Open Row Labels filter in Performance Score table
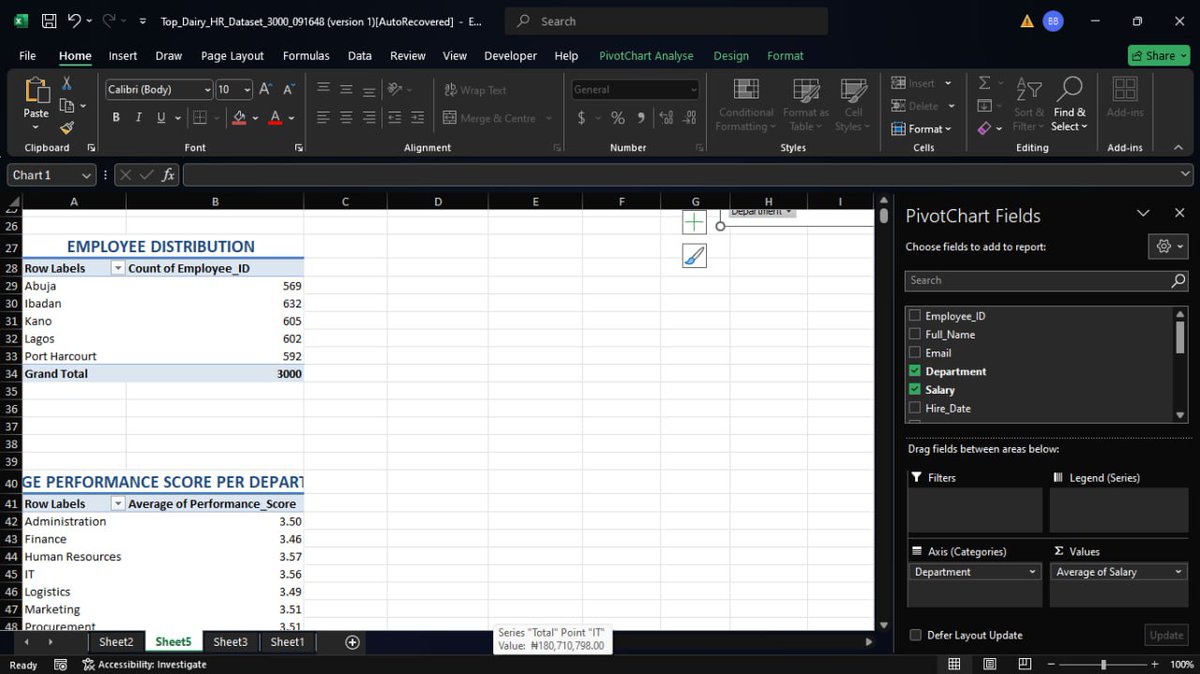The height and width of the screenshot is (674, 1200). pos(118,504)
